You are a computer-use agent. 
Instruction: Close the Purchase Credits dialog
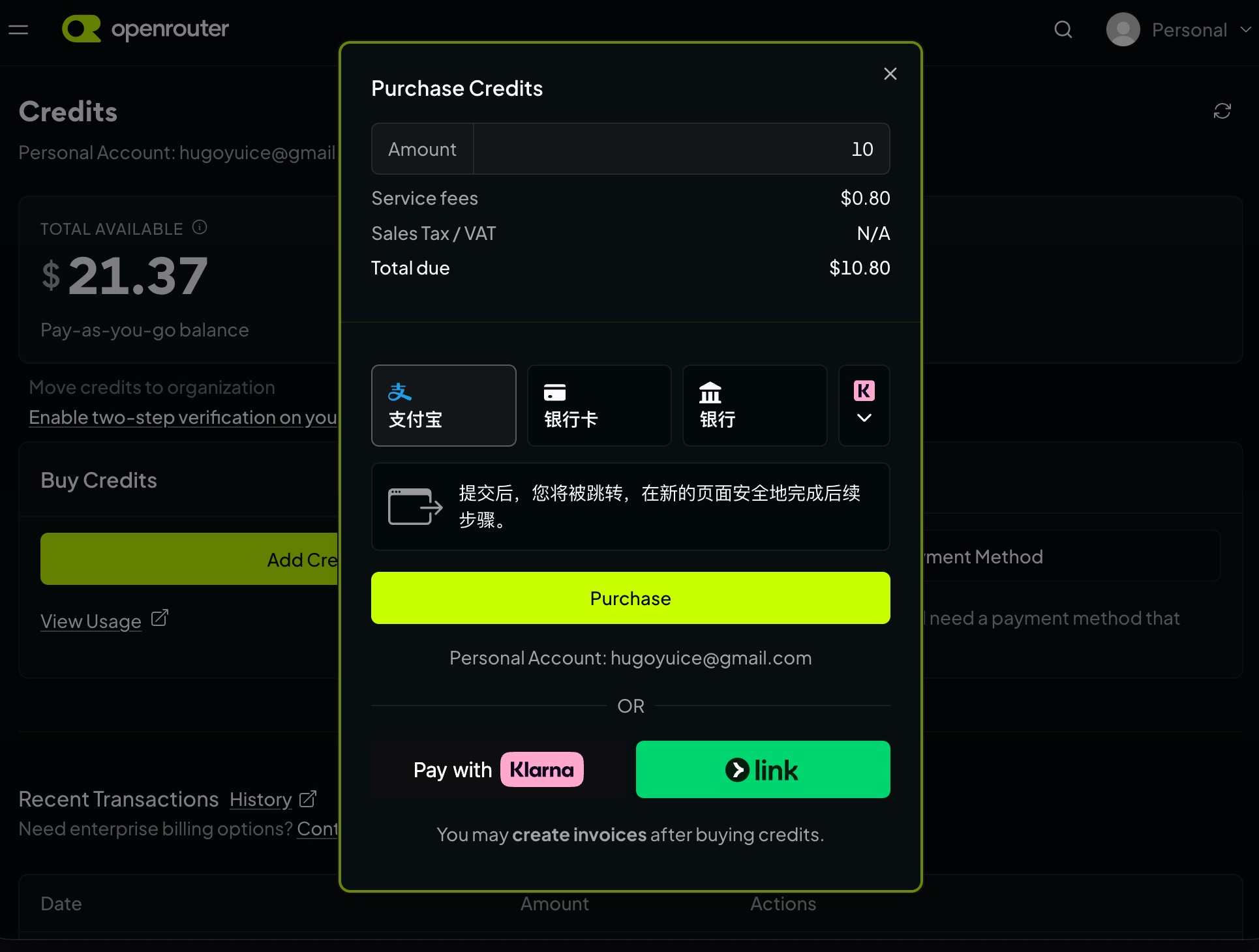(890, 74)
